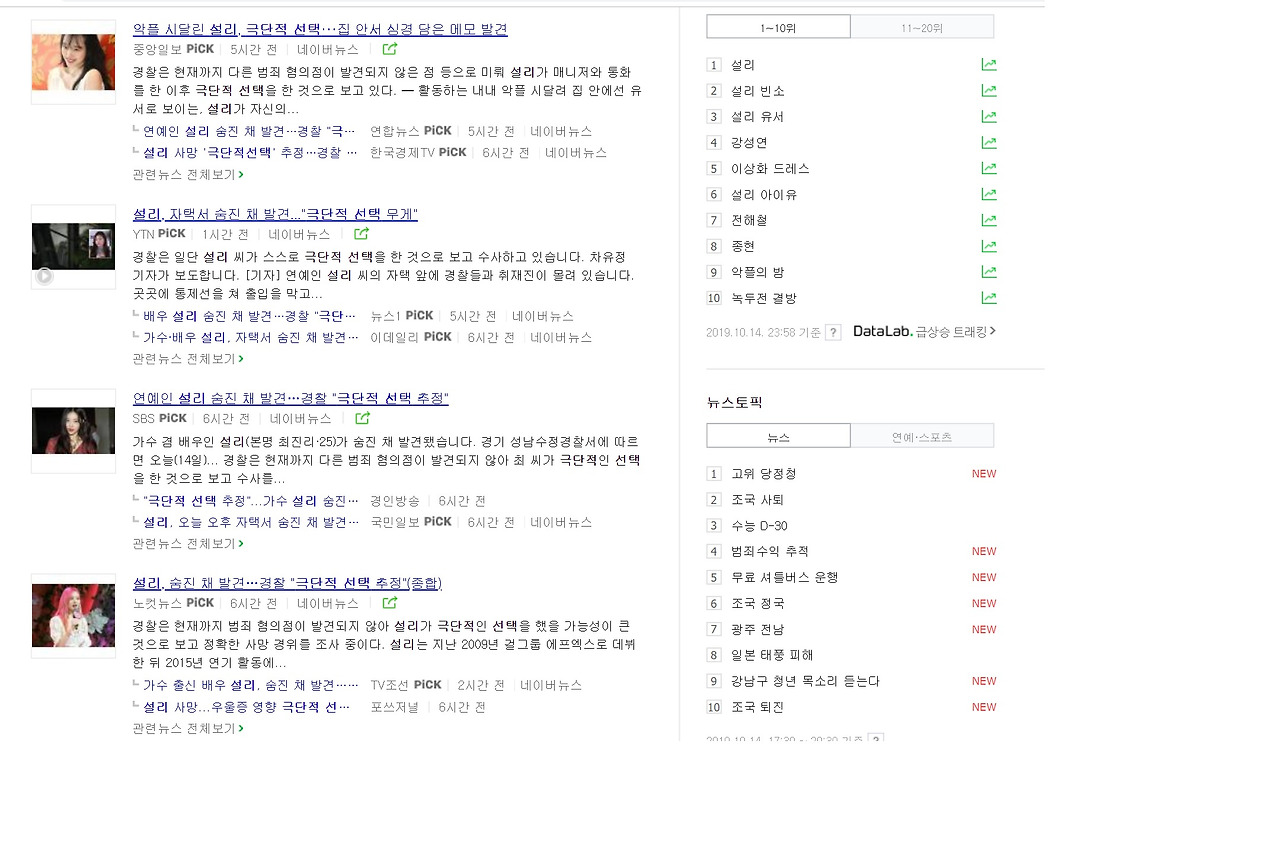Open the trend graph icon for 강성연
The image size is (1280, 853).
[989, 143]
